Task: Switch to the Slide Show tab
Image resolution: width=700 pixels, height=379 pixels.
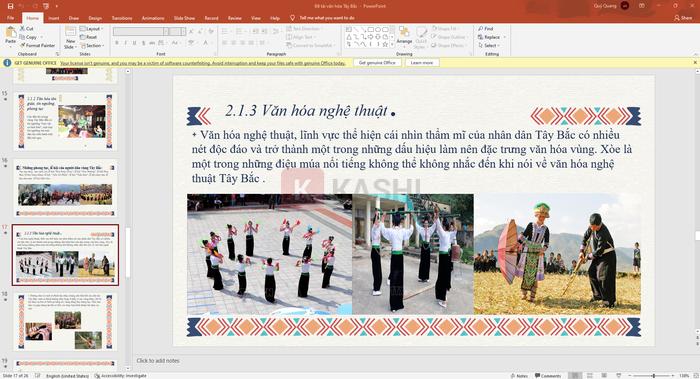Action: pos(184,18)
